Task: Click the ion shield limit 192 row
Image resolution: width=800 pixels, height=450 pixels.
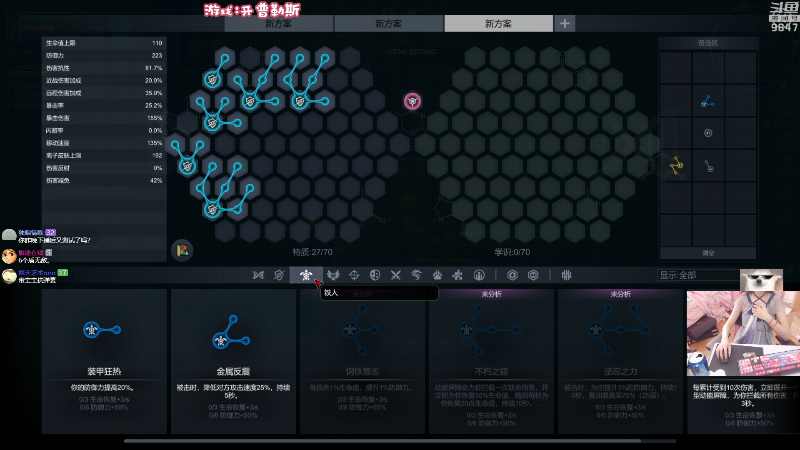Action: pyautogui.click(x=104, y=156)
